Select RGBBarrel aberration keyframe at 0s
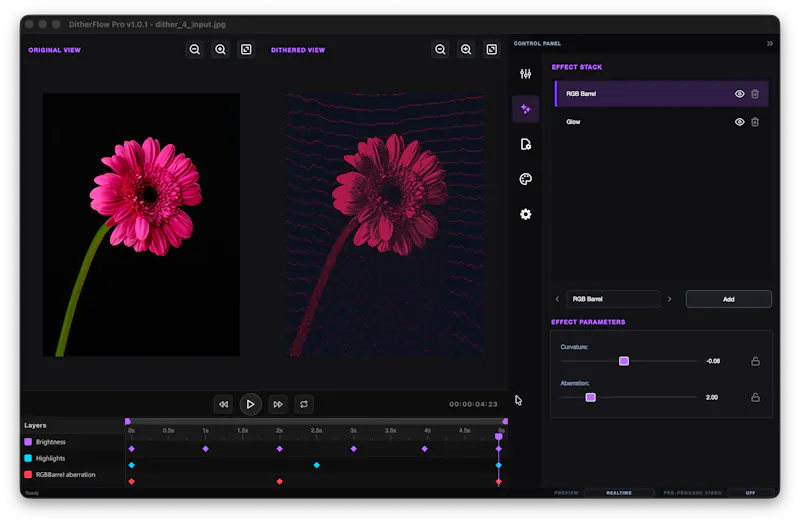This screenshot has height=523, width=800. 132,482
